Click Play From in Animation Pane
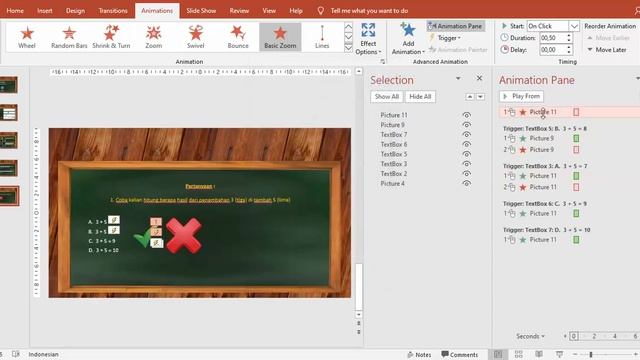 coord(521,96)
